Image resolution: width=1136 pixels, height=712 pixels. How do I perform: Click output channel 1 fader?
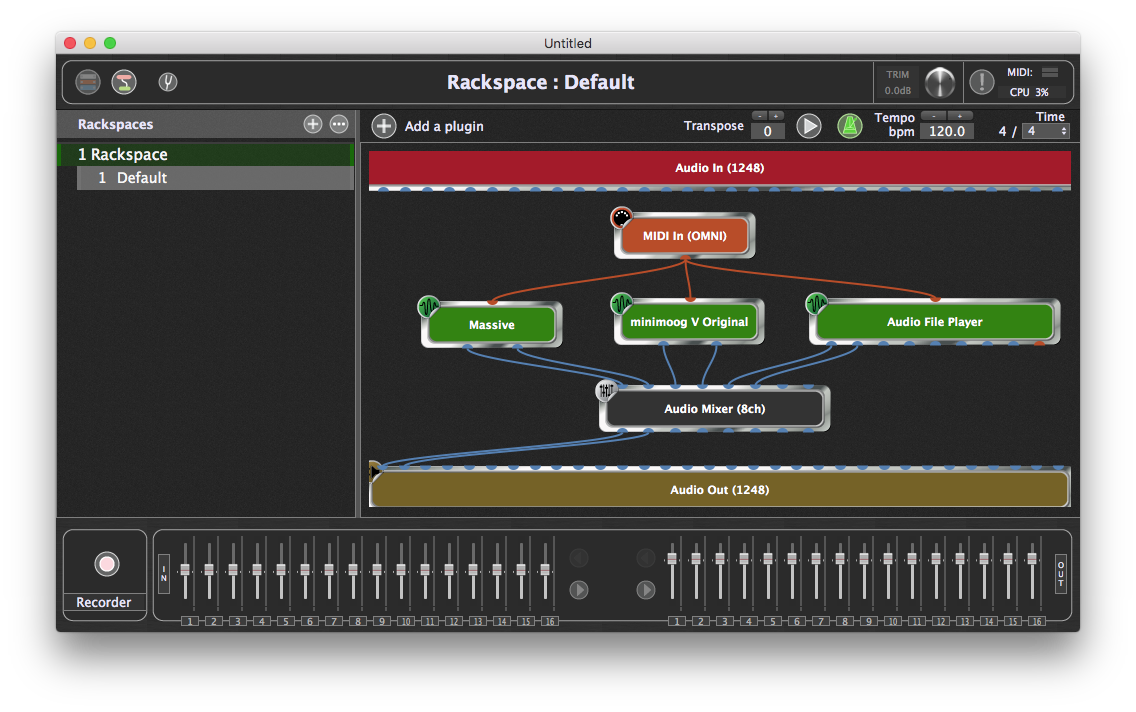[x=672, y=558]
